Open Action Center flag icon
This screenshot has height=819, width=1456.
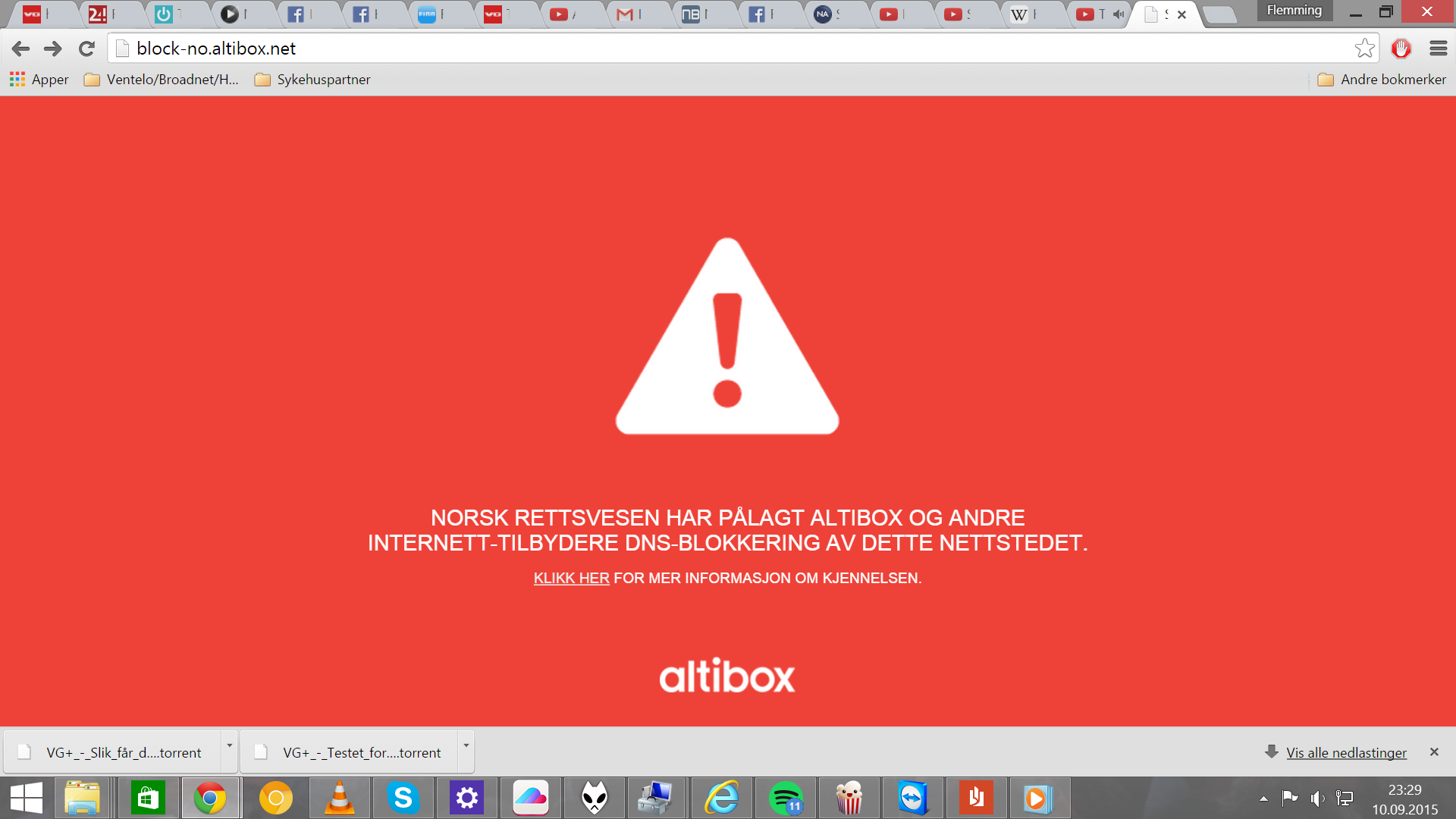pos(1289,798)
